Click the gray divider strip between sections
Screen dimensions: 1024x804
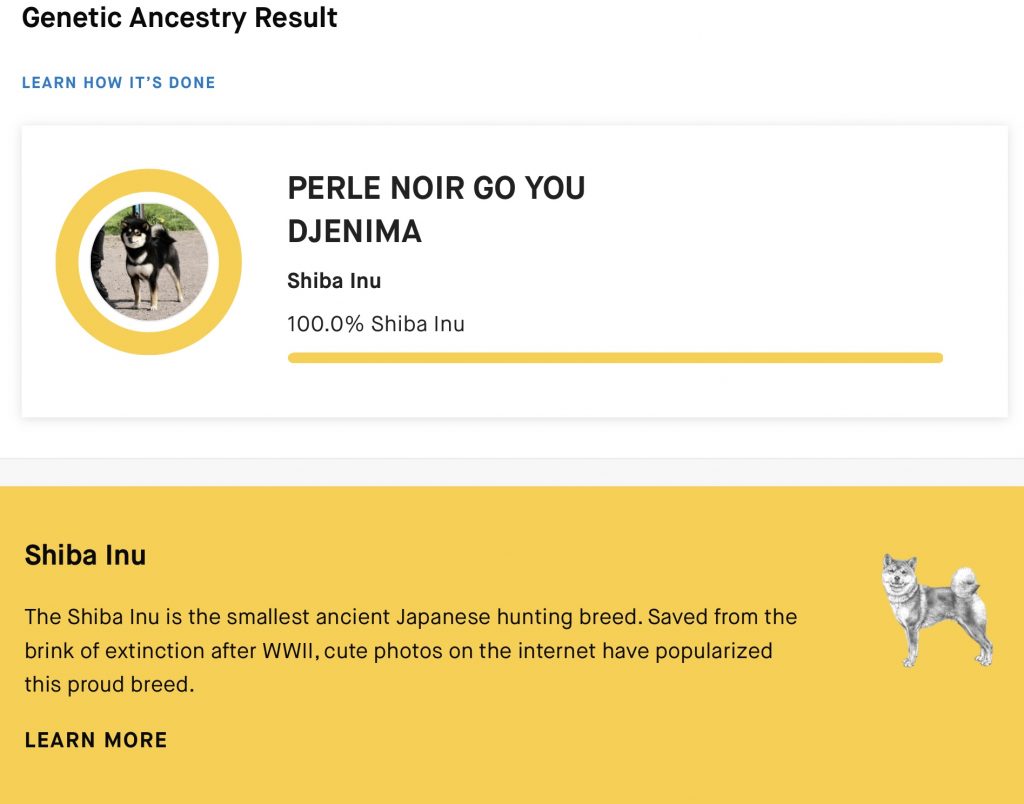coord(512,472)
